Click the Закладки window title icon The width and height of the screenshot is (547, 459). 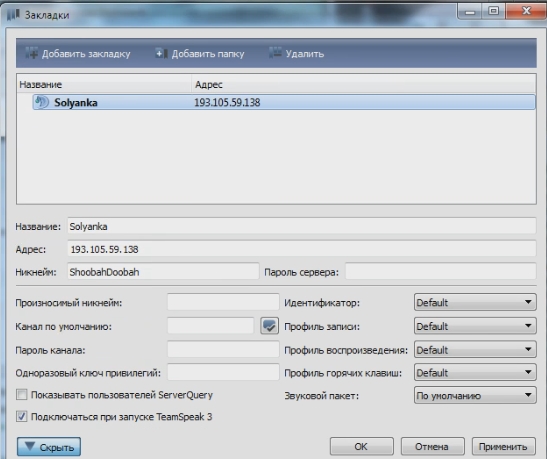click(13, 15)
